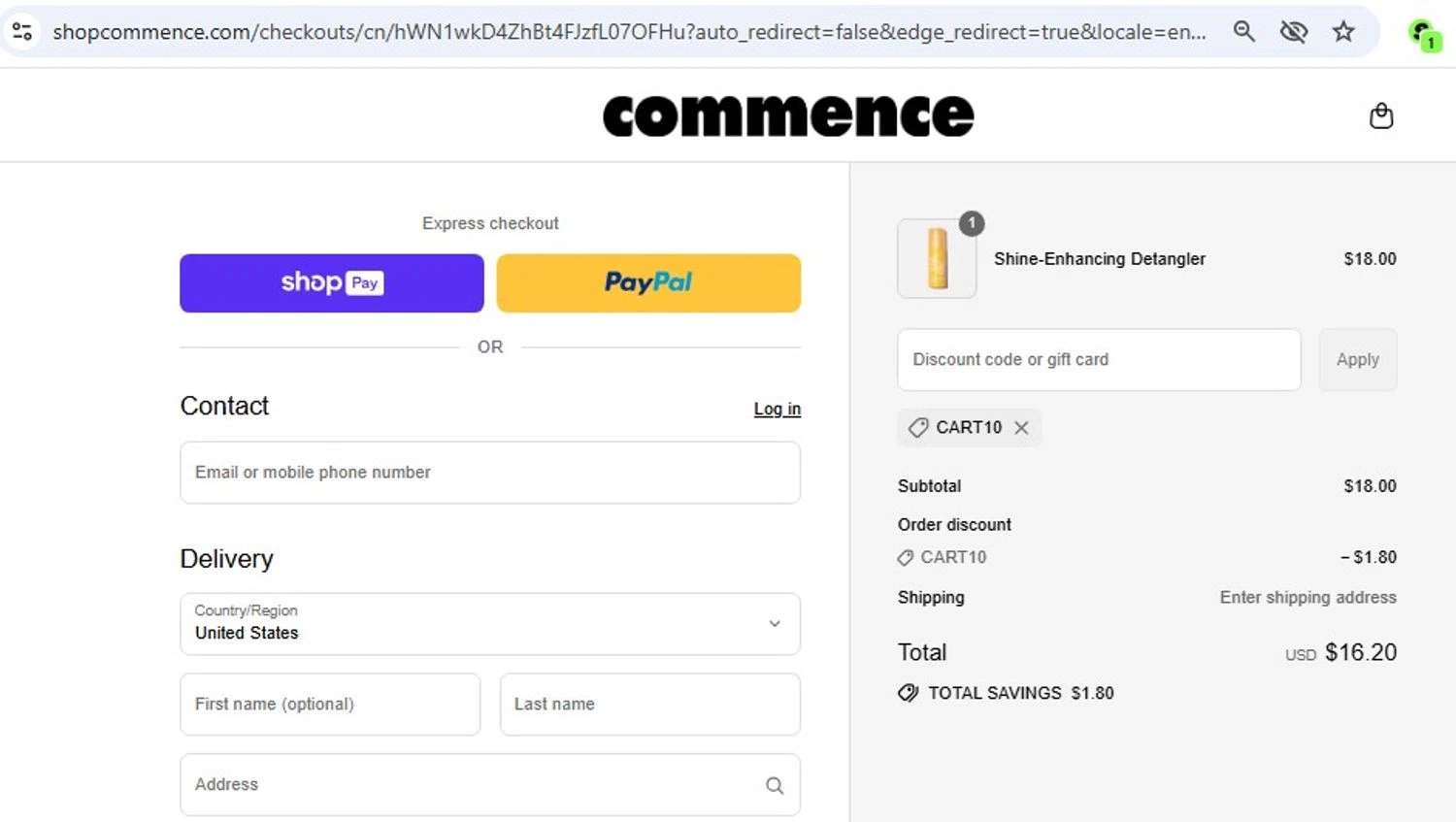Click the quantity badge on the product image

coord(972,223)
